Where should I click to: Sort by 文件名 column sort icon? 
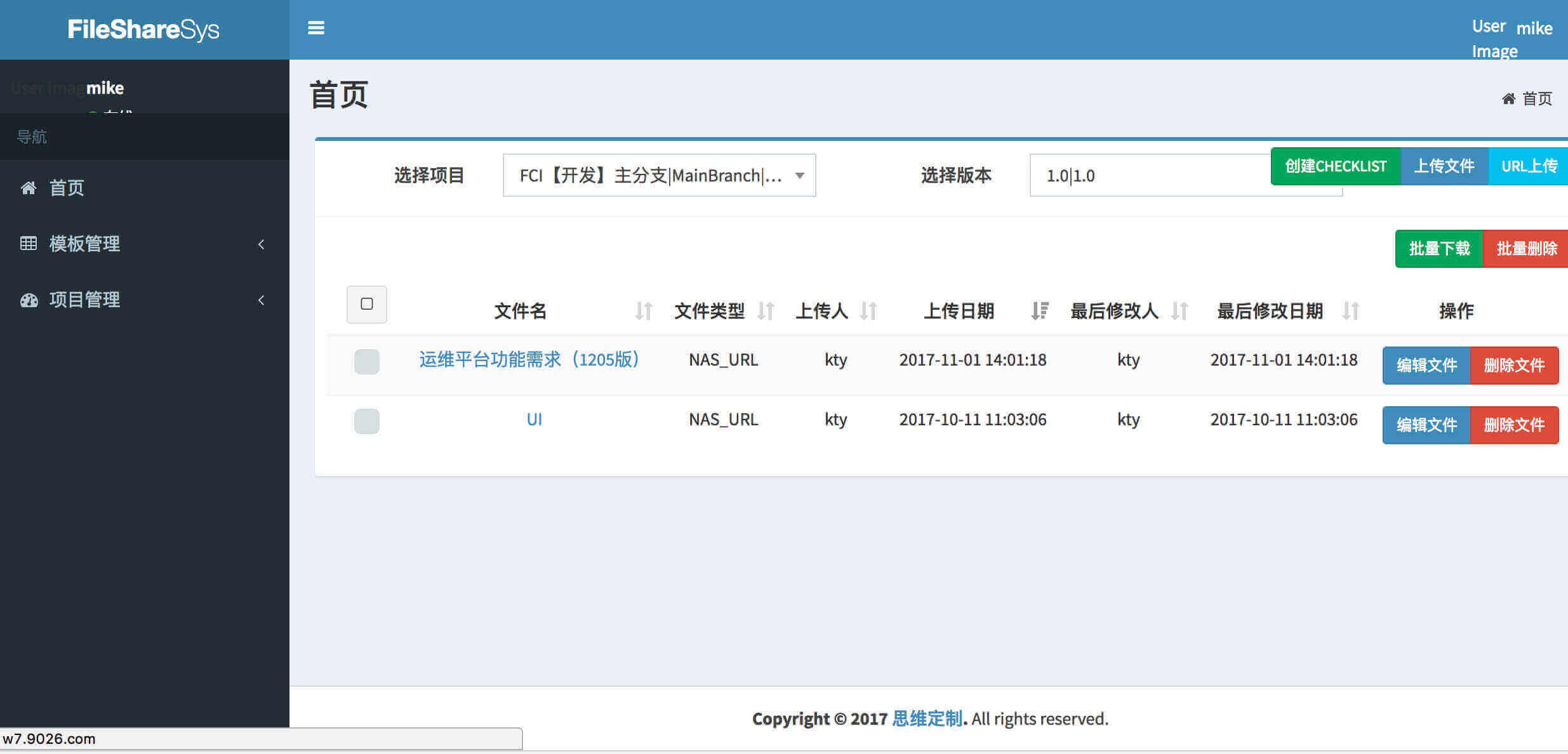point(644,311)
